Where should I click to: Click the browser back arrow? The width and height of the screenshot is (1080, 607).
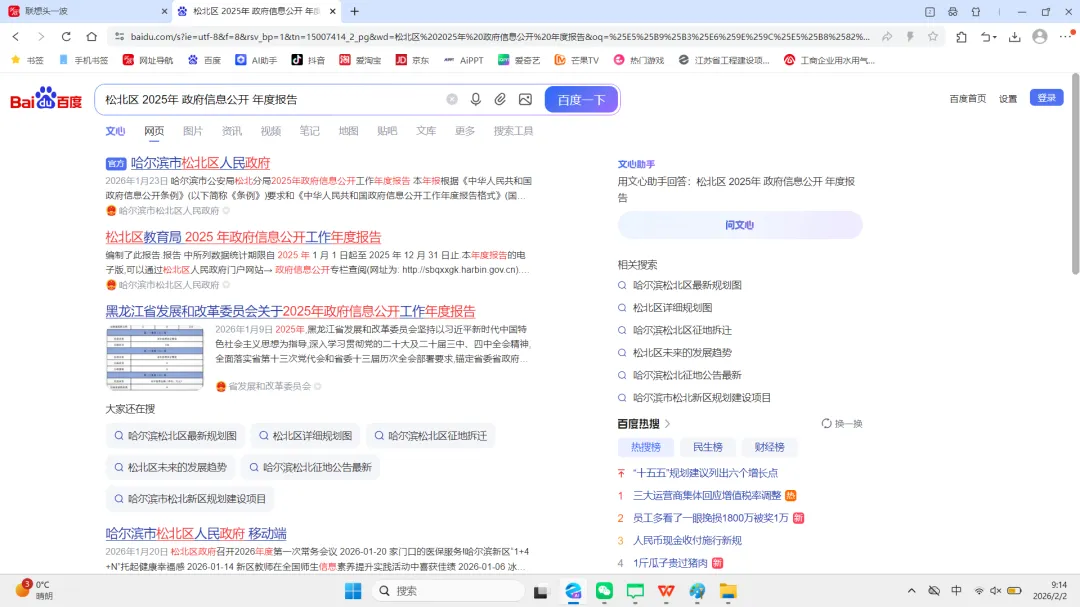pos(16,37)
